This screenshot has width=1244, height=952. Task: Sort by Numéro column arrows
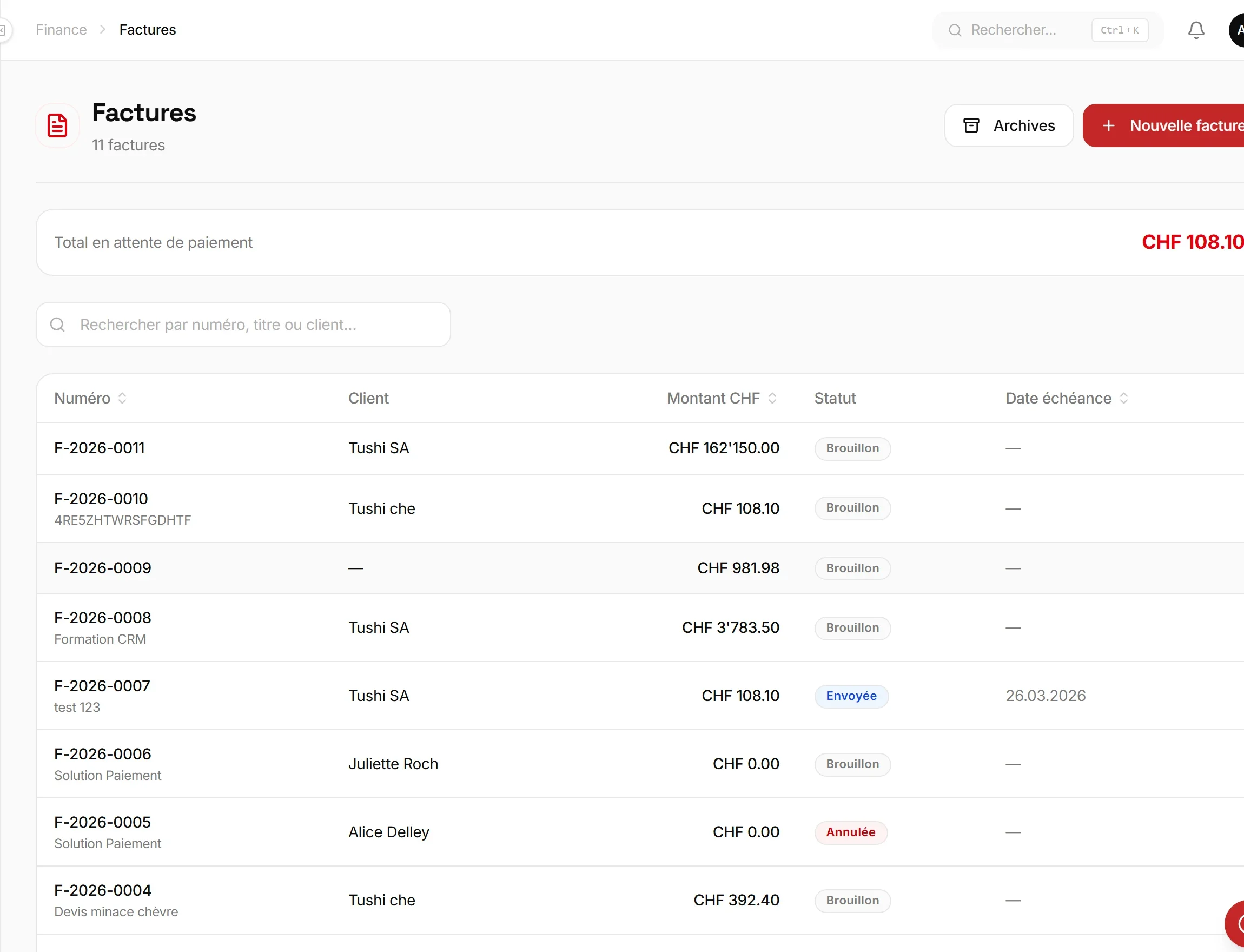(x=122, y=398)
